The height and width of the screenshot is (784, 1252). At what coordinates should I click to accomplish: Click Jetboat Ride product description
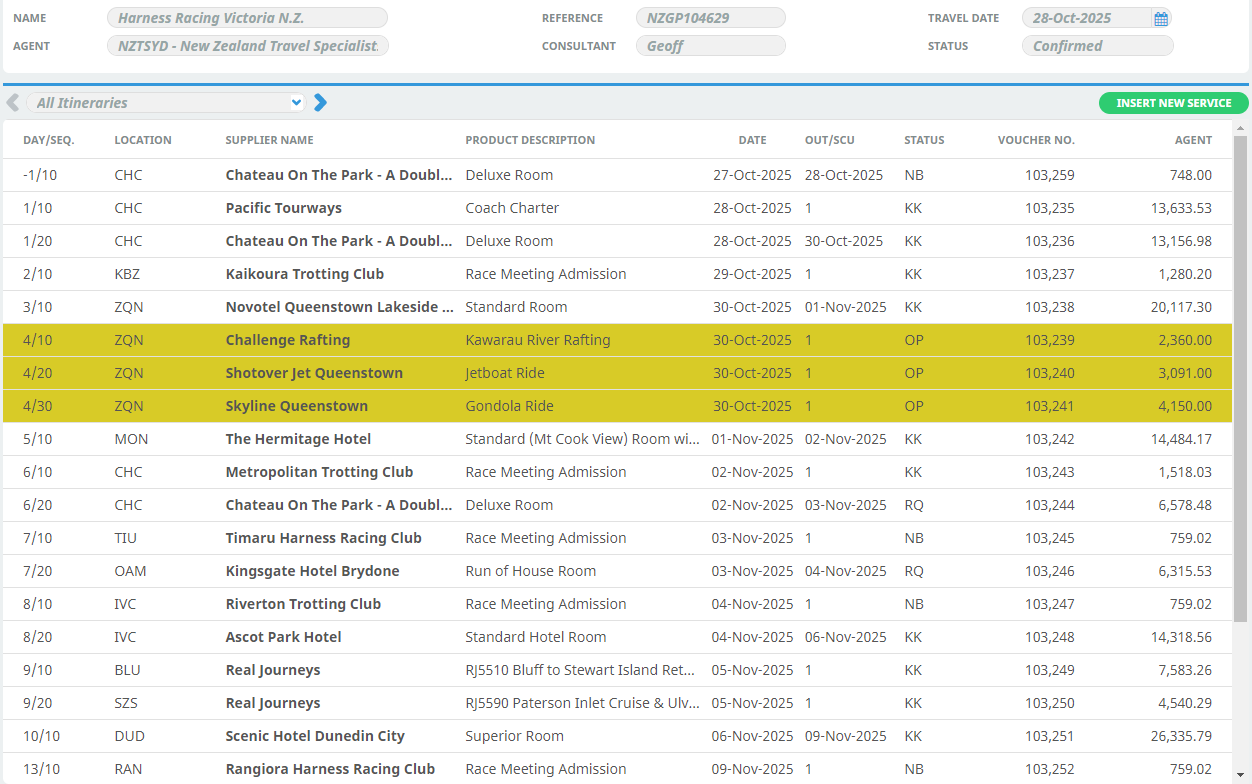(505, 373)
